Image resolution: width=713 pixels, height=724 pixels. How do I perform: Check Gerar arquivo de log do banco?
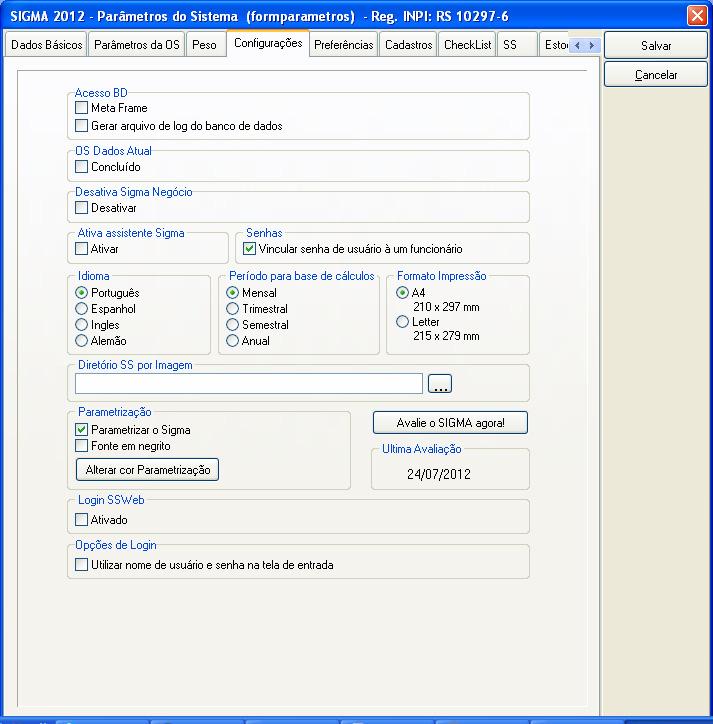(x=81, y=126)
